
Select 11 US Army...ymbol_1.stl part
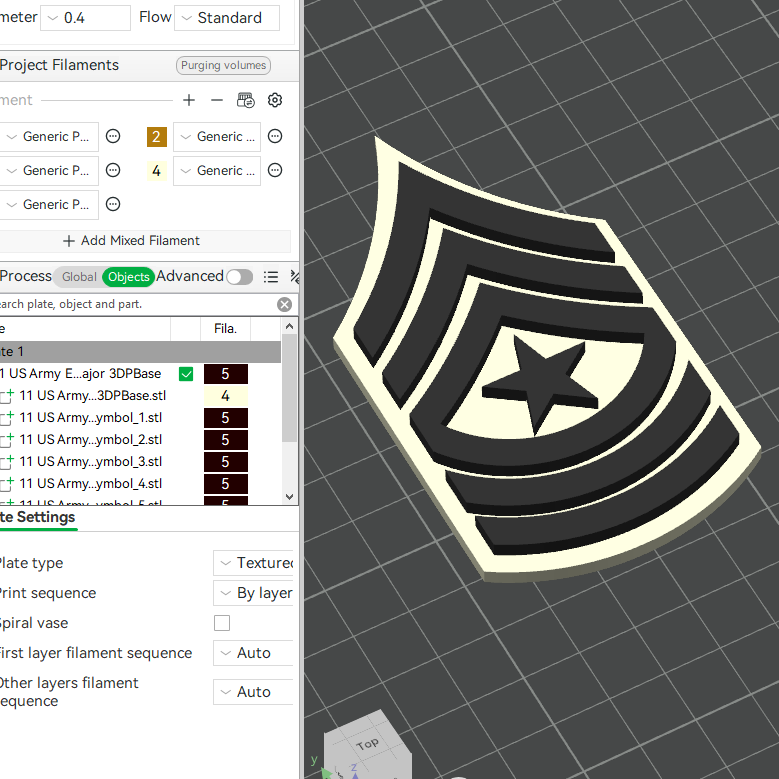pyautogui.click(x=90, y=418)
